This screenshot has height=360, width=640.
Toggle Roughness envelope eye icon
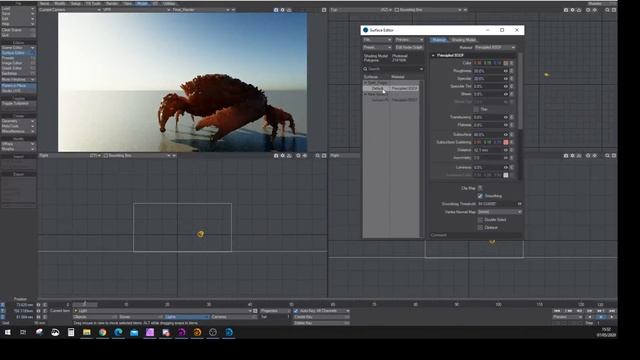pos(506,71)
